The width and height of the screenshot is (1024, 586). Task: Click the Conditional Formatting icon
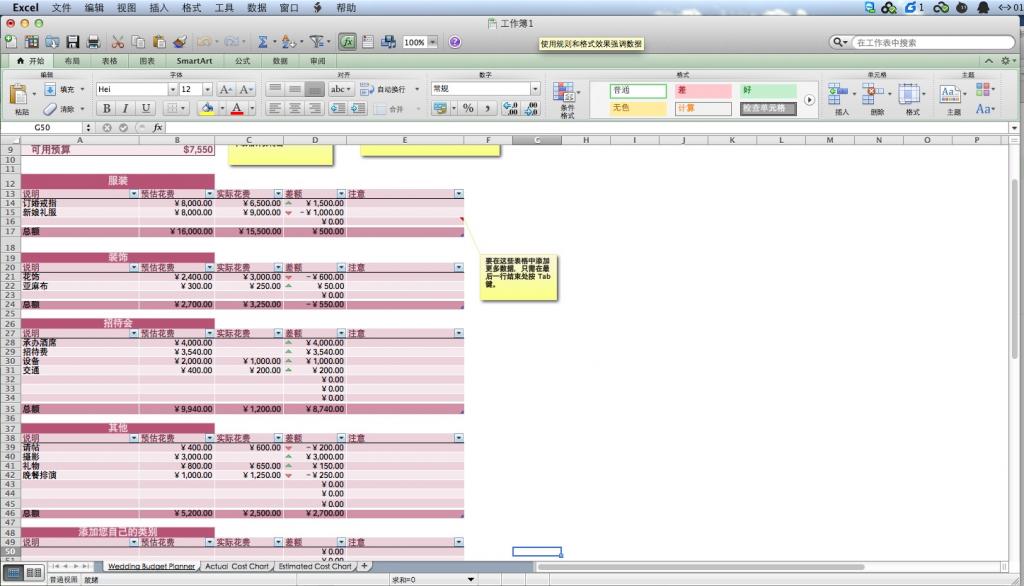pyautogui.click(x=566, y=98)
